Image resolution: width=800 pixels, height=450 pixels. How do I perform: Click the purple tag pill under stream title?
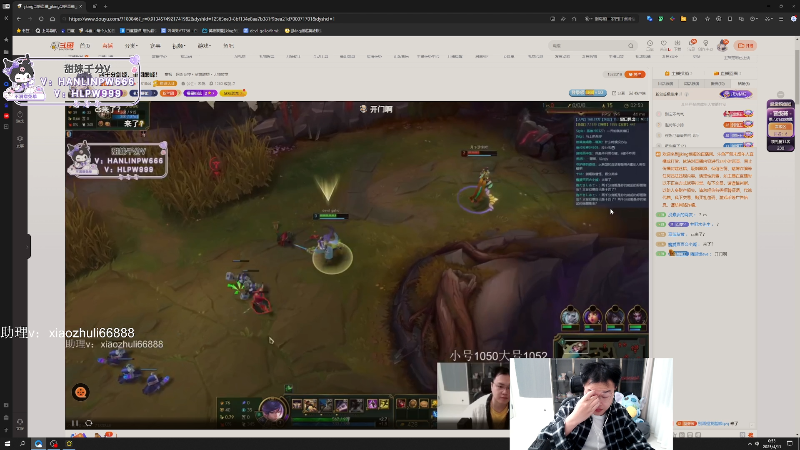tap(200, 93)
